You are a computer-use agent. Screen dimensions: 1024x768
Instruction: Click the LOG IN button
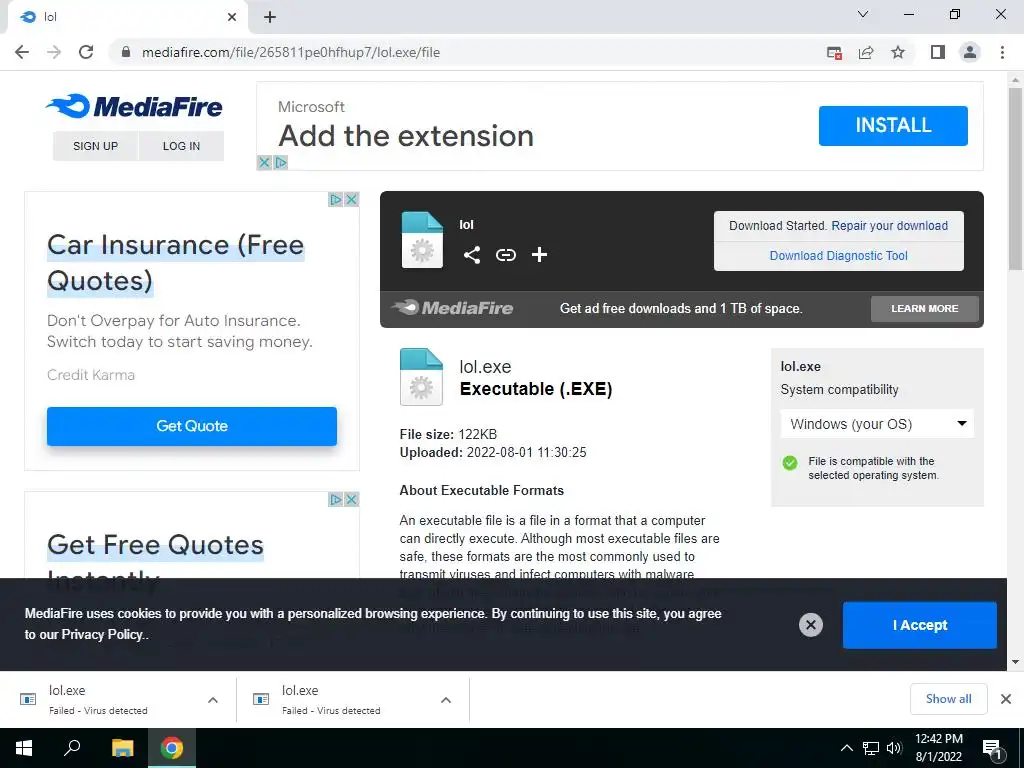[182, 146]
